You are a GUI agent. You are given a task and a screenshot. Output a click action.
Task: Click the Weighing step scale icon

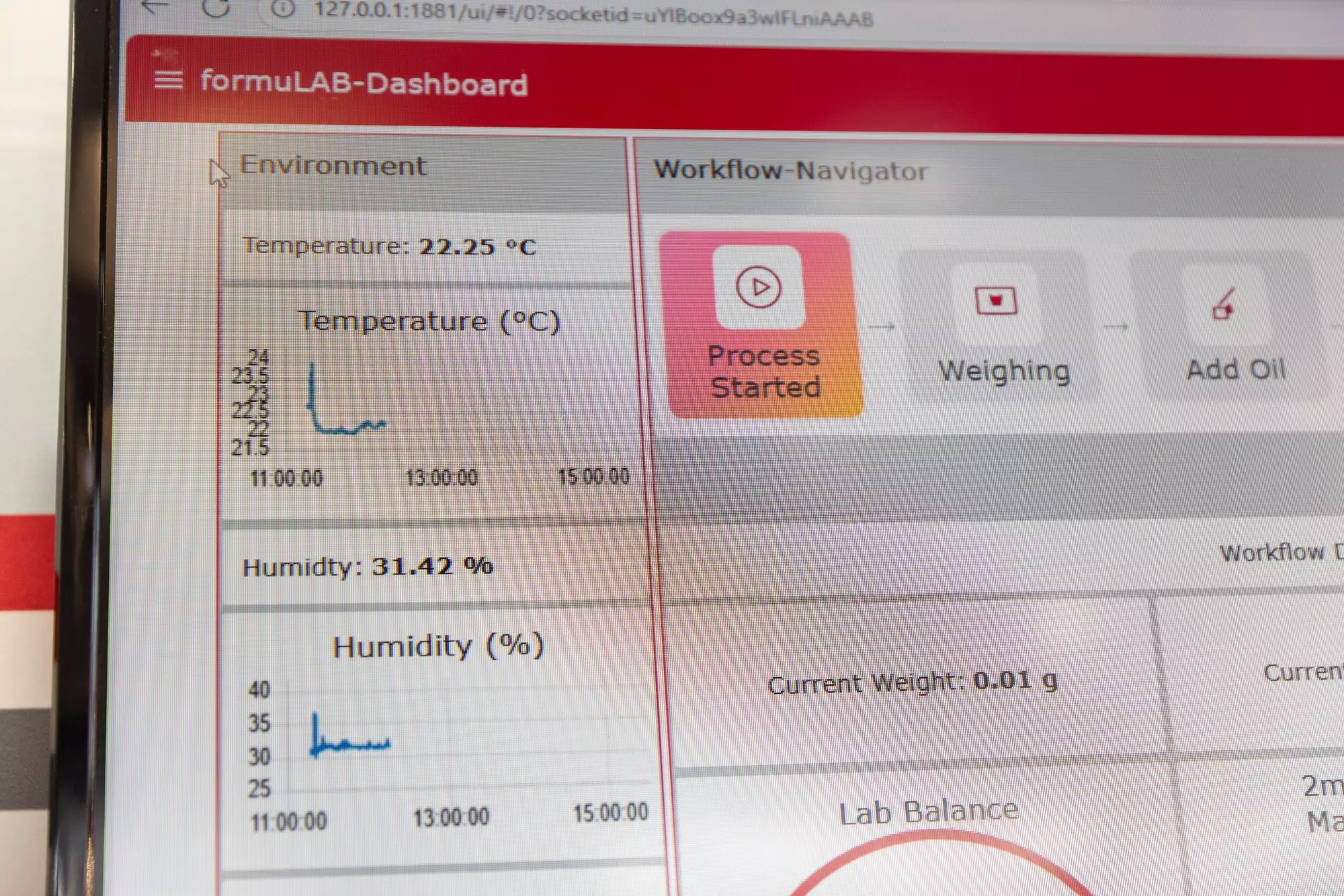coord(996,301)
